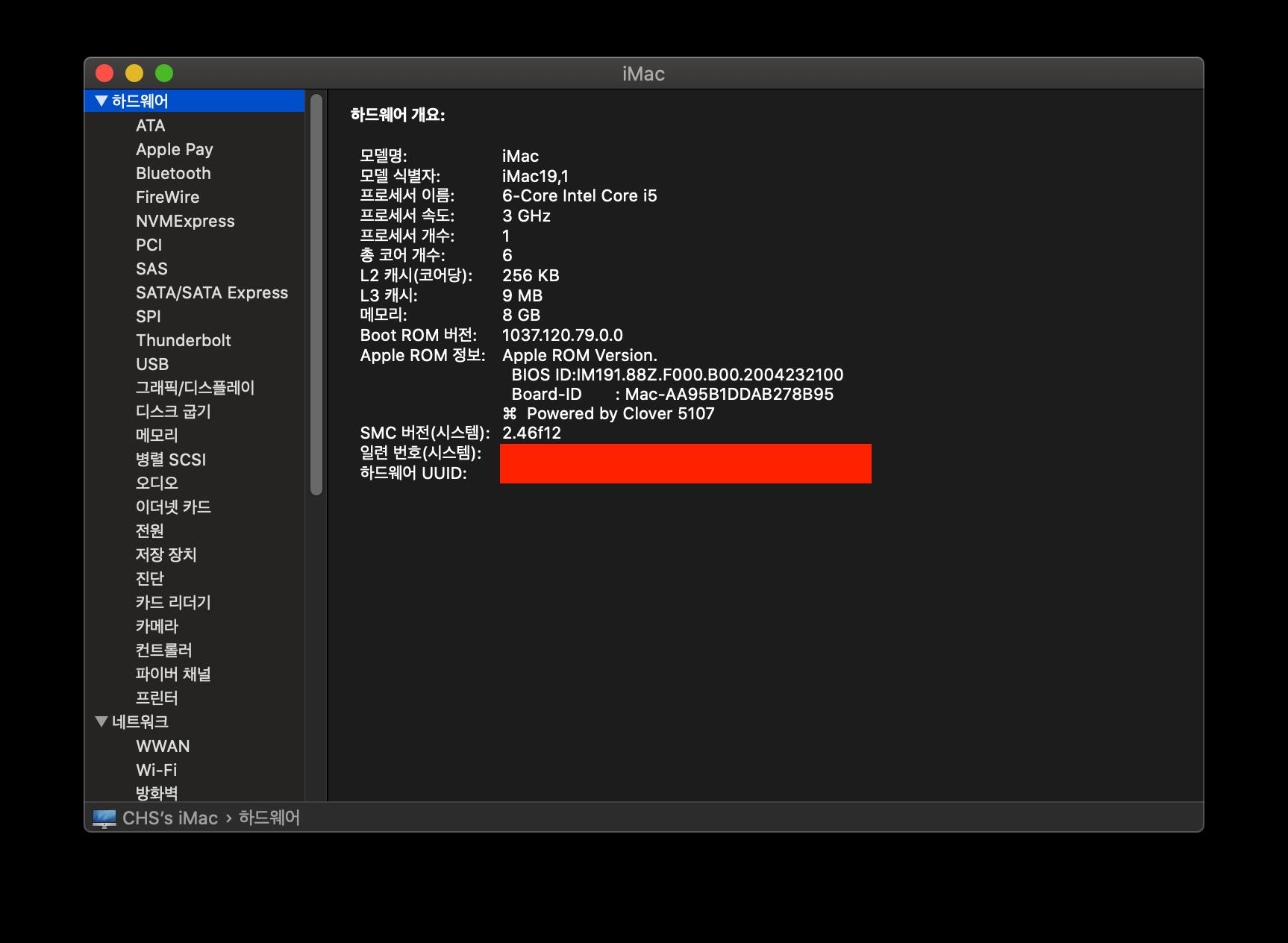Click the 모델명 label
This screenshot has width=1288, height=943.
point(384,156)
